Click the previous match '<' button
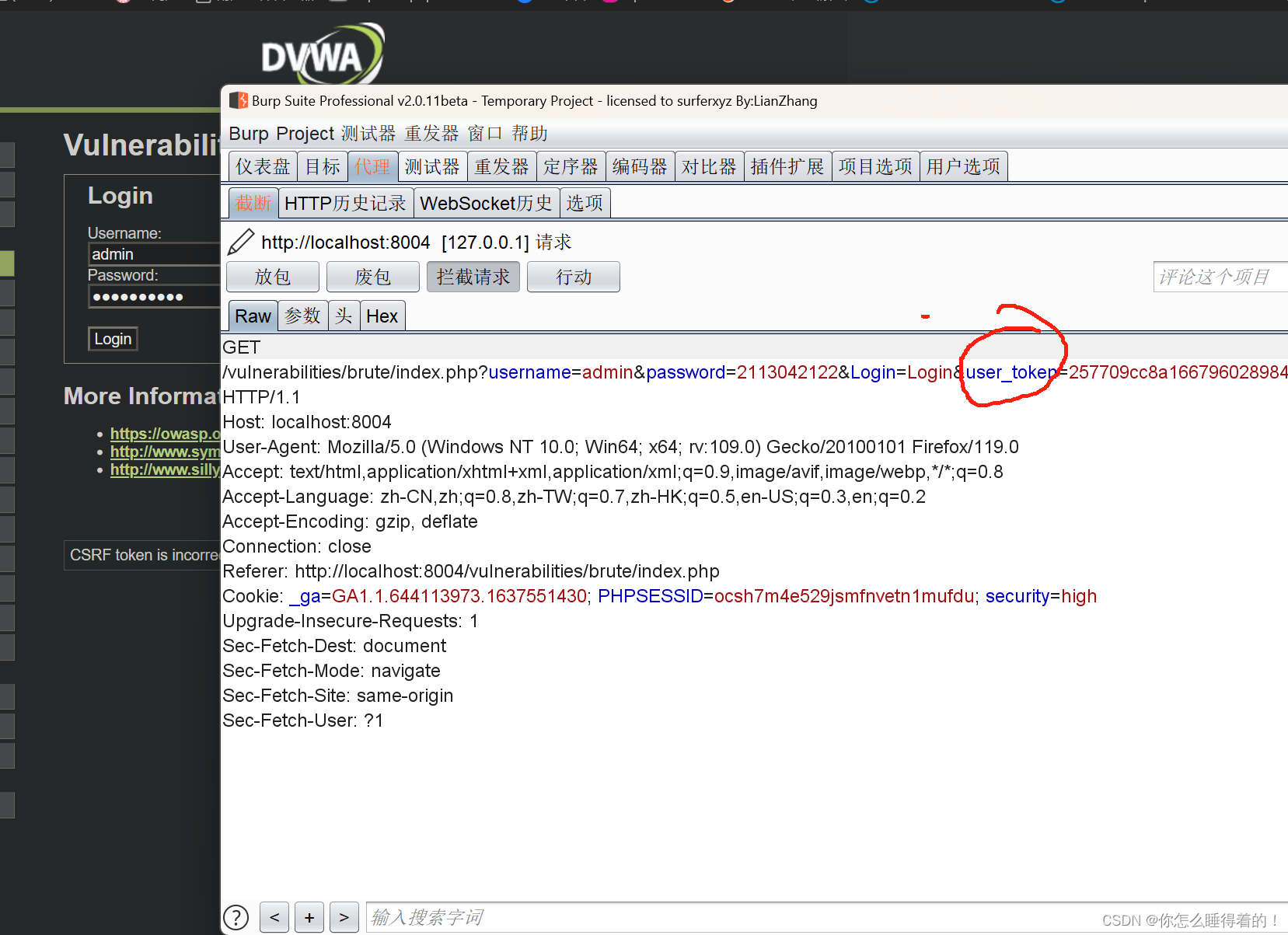Viewport: 1288px width, 935px height. pyautogui.click(x=274, y=917)
